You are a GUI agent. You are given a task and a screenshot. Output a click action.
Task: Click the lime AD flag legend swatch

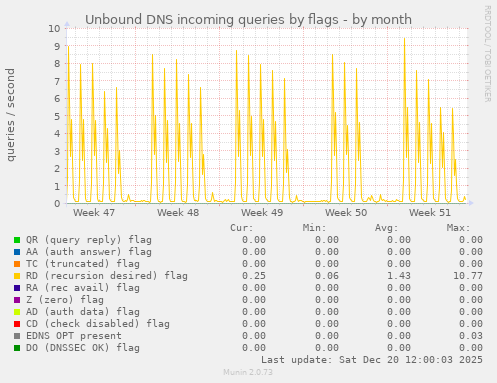click(17, 312)
